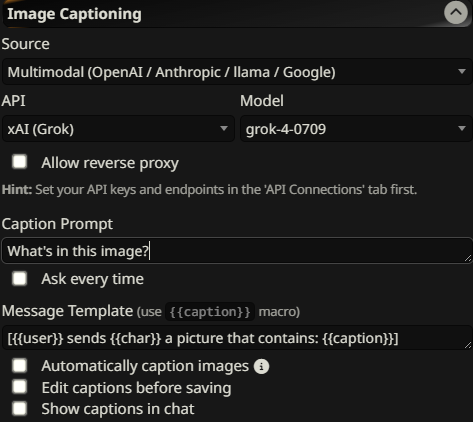The width and height of the screenshot is (473, 422).
Task: Collapse the Image Captioning panel with the chevron icon
Action: (456, 12)
